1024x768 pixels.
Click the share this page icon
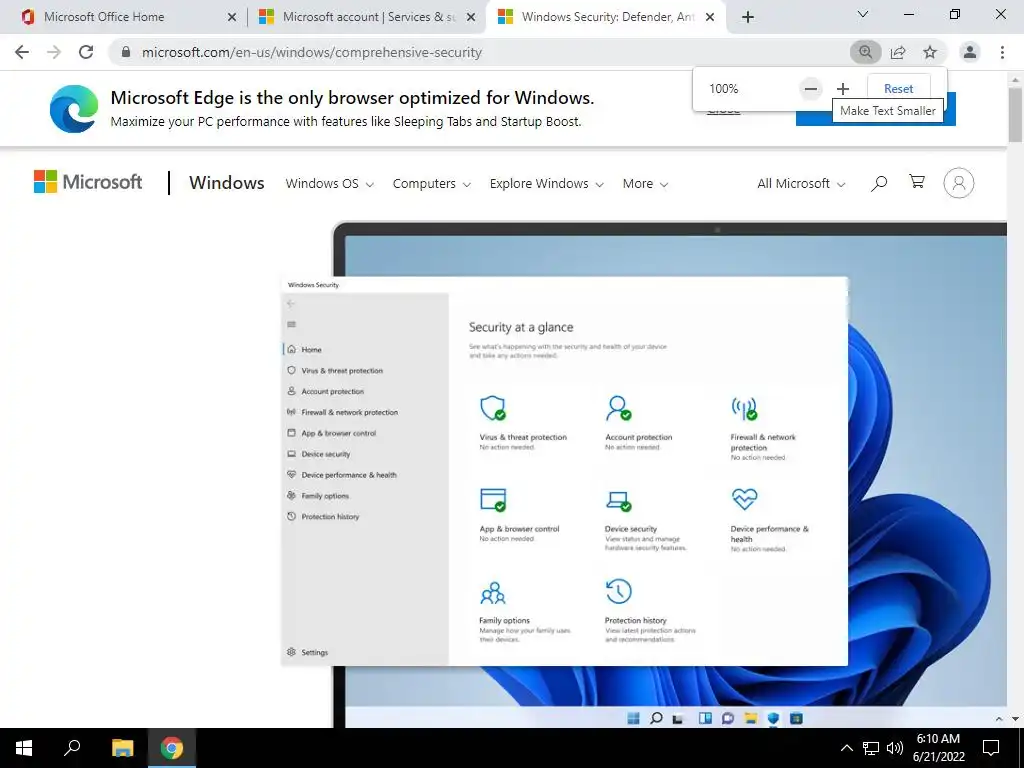pos(898,52)
